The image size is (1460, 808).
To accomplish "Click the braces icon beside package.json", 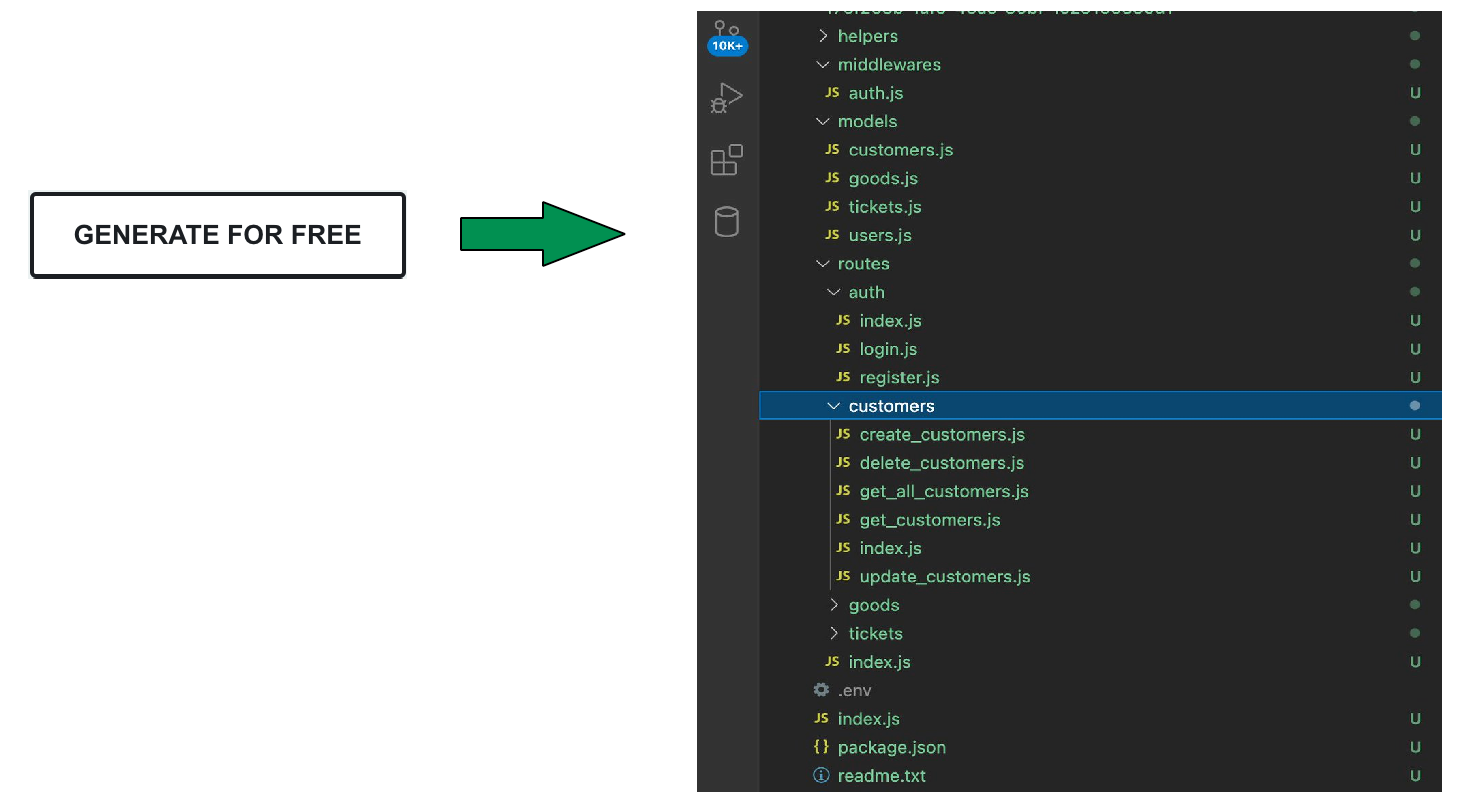I will (x=821, y=747).
